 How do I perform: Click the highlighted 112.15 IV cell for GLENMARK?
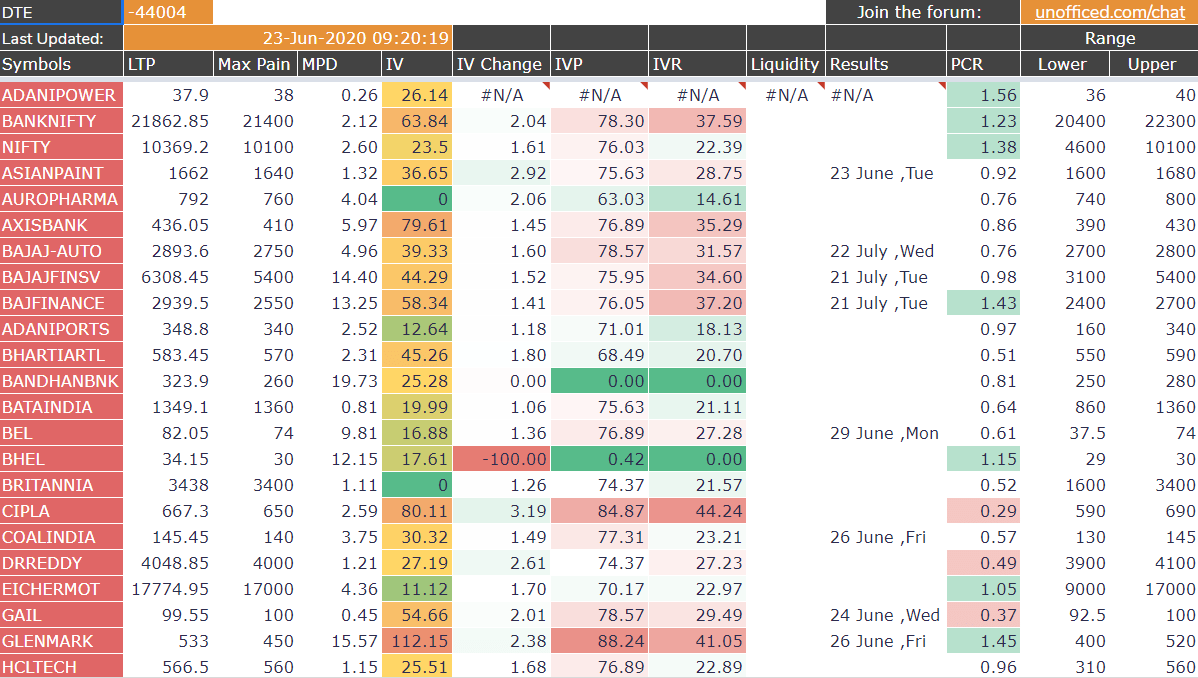pyautogui.click(x=416, y=641)
